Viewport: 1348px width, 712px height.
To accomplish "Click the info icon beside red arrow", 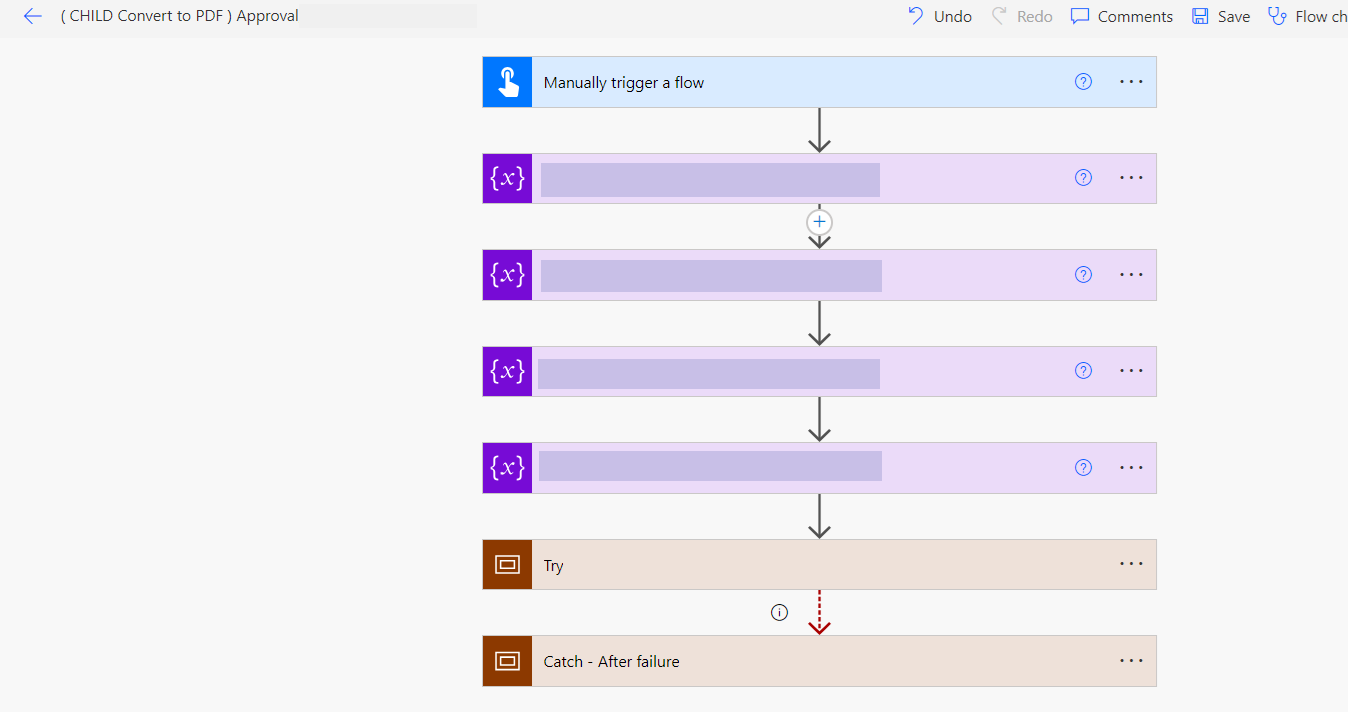I will click(x=780, y=612).
